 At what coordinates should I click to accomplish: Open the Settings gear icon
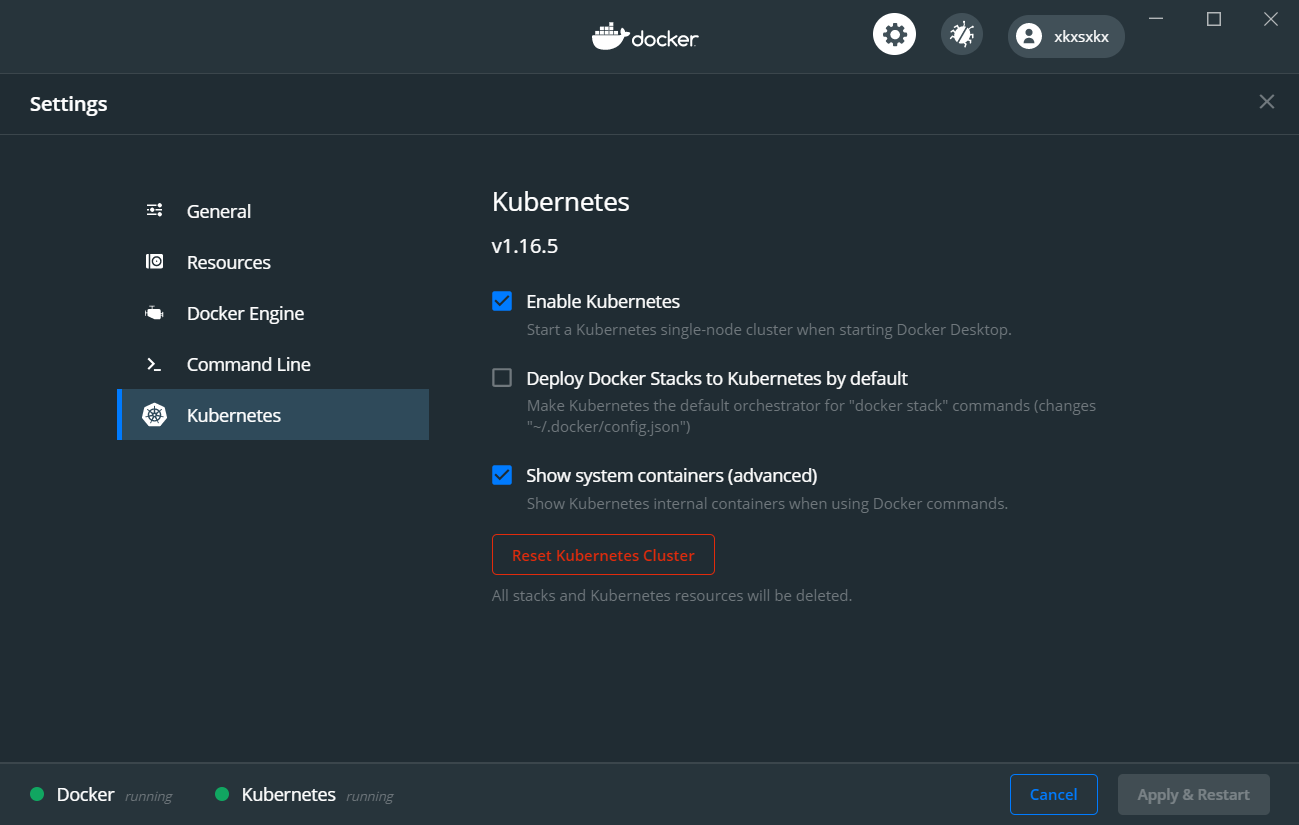tap(893, 33)
